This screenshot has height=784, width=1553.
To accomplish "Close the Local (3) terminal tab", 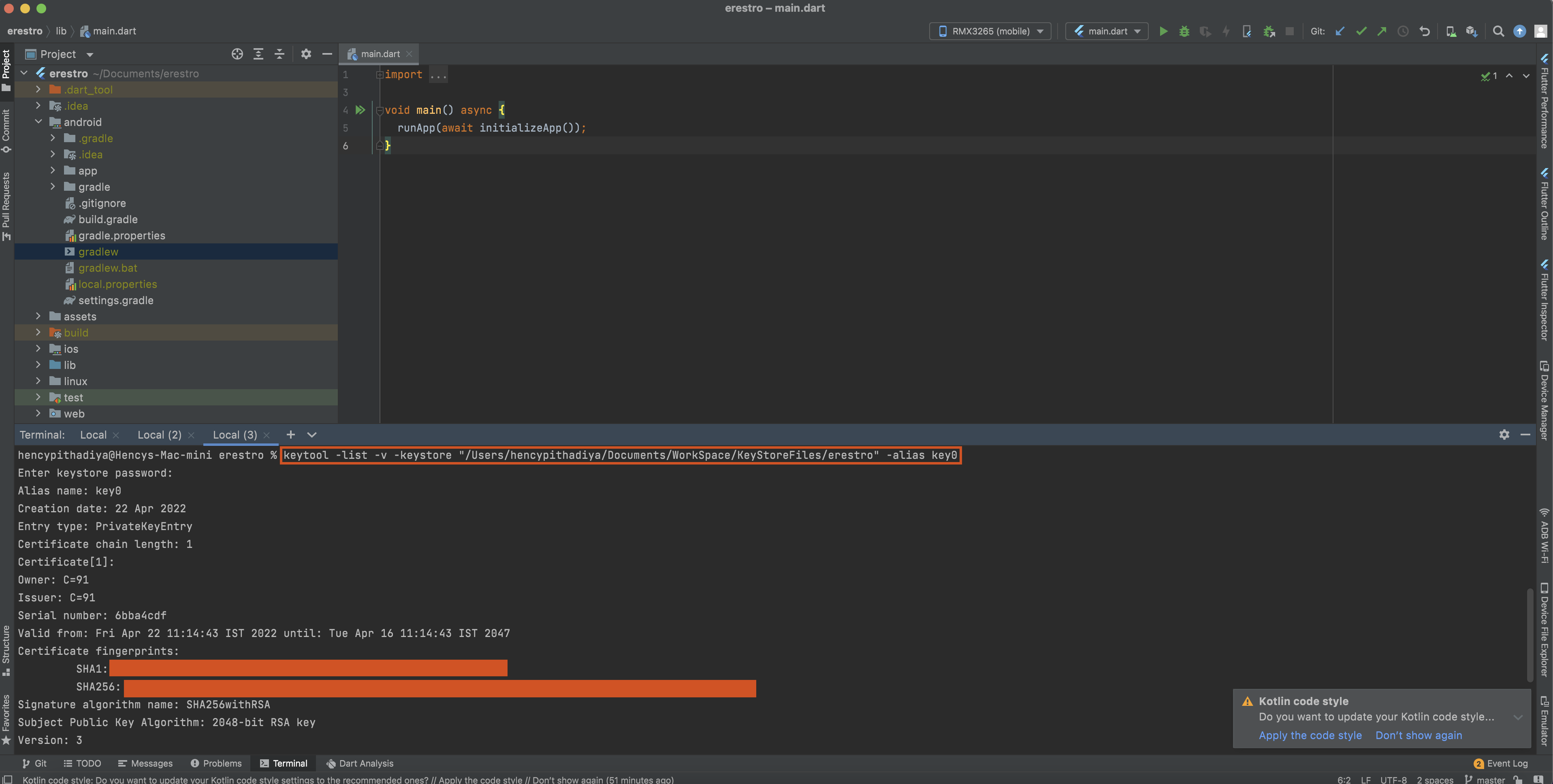I will point(267,435).
